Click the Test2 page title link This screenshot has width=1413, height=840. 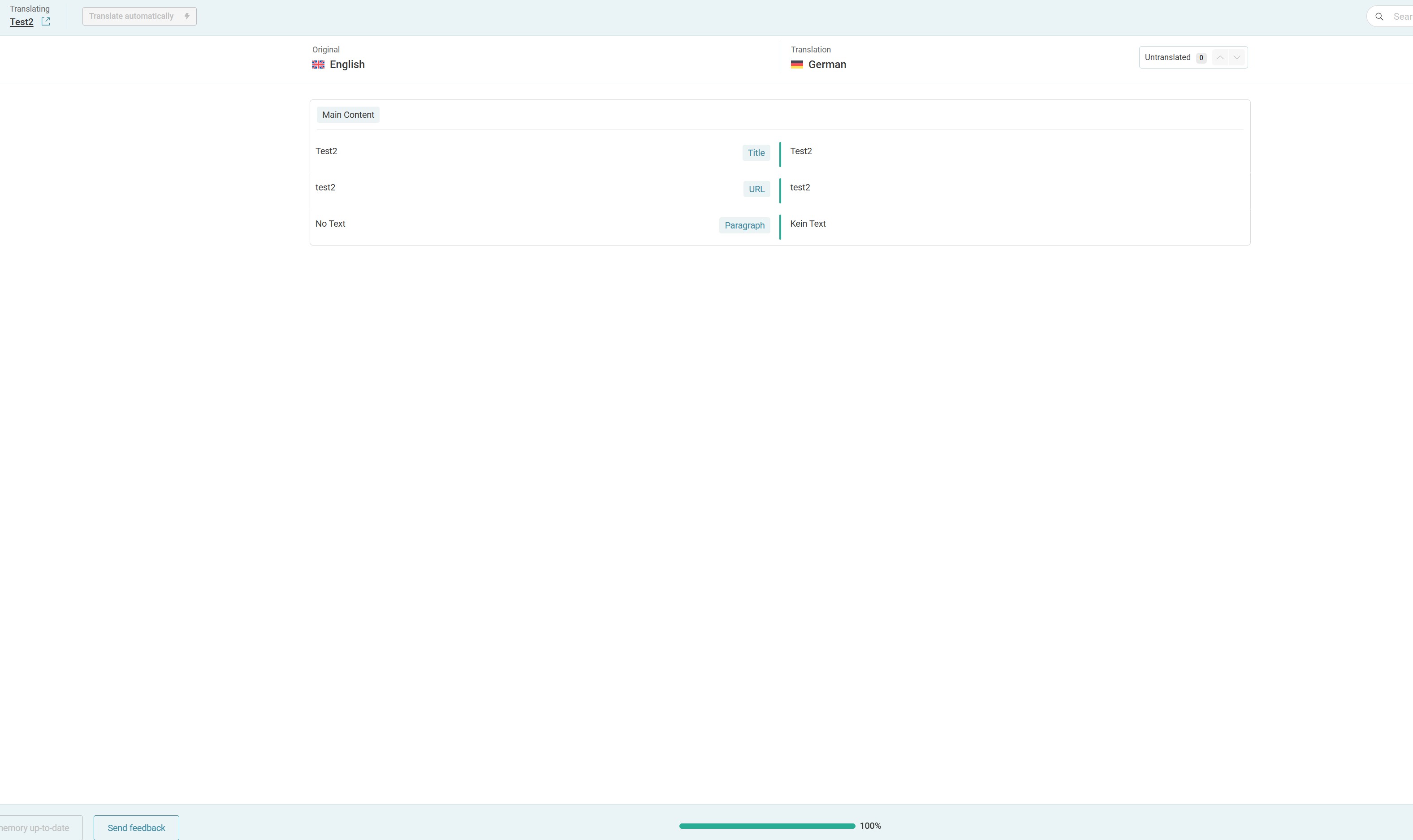[x=22, y=22]
